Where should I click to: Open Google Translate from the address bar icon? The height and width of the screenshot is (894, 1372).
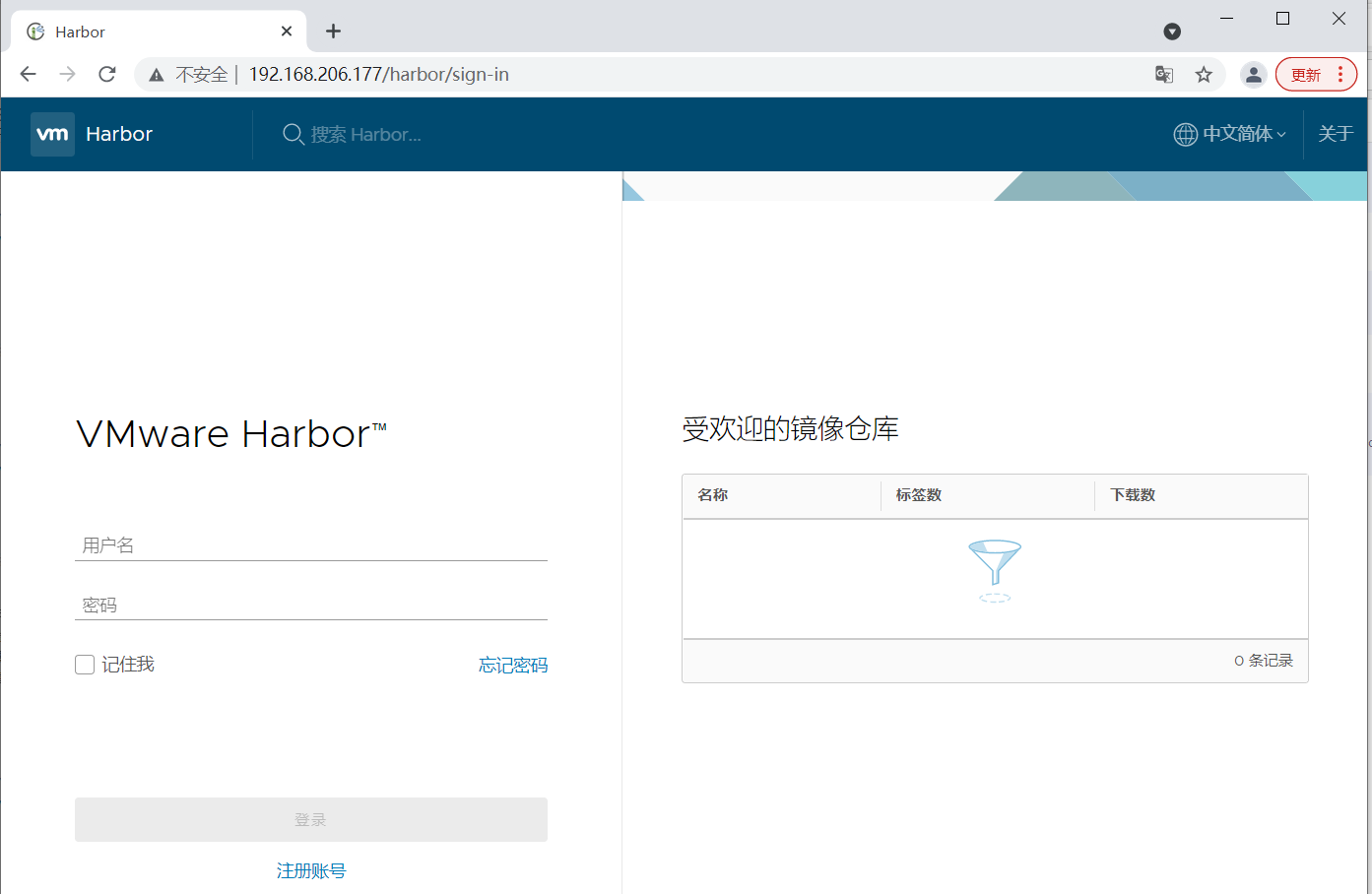coord(1163,74)
